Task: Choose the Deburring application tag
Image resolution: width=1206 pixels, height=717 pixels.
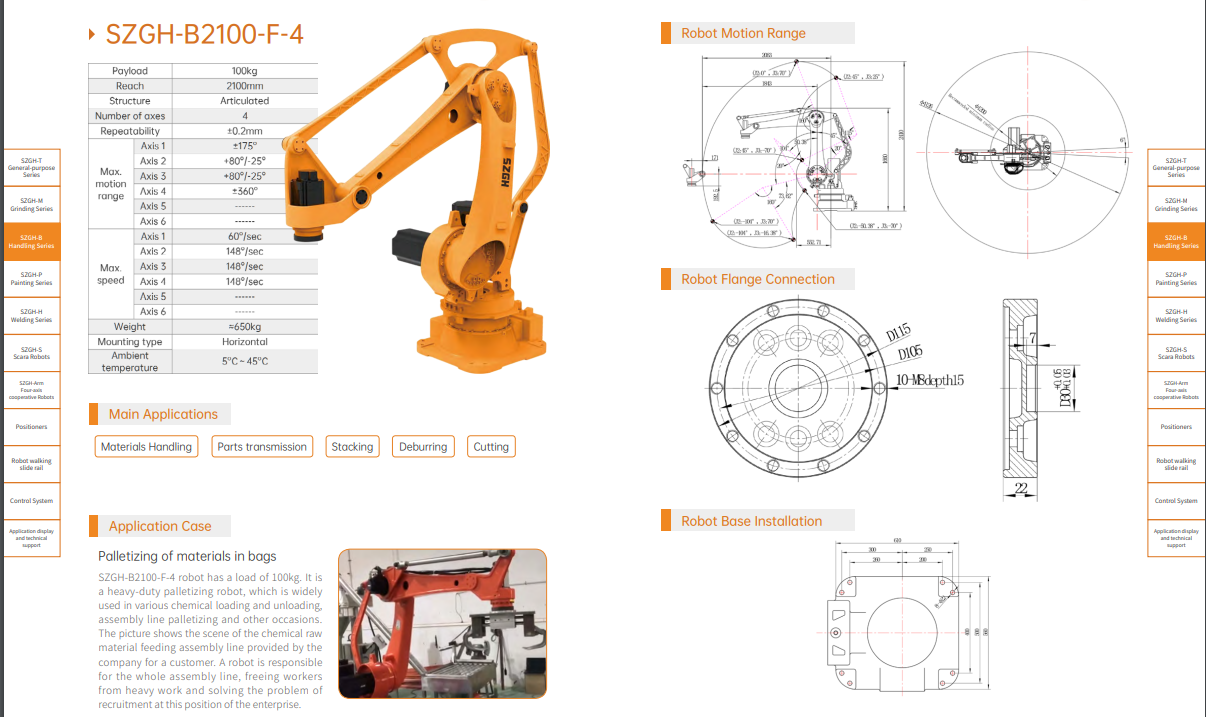Action: point(423,447)
